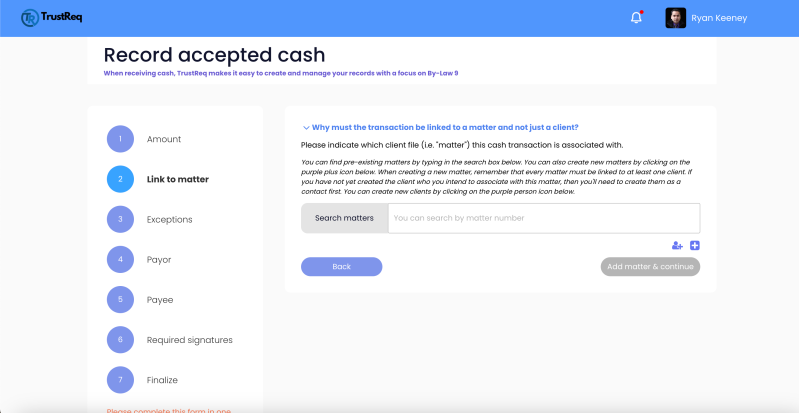Screen dimensions: 799x413
Task: Click the plus icon to create matter
Action: coord(695,246)
